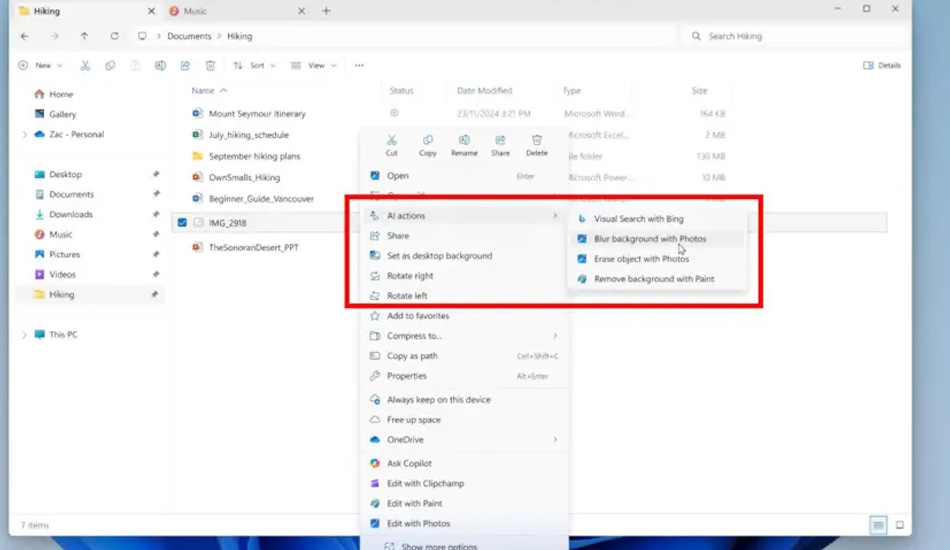Open a new tab with plus button
Viewport: 950px width, 550px height.
[x=326, y=11]
